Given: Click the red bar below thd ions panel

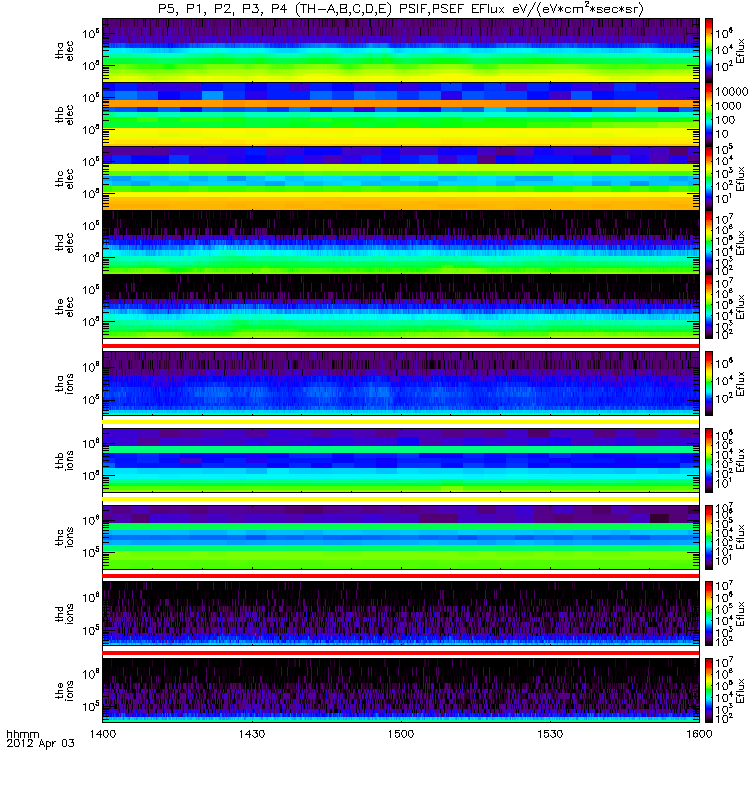Looking at the screenshot, I should 401,653.
